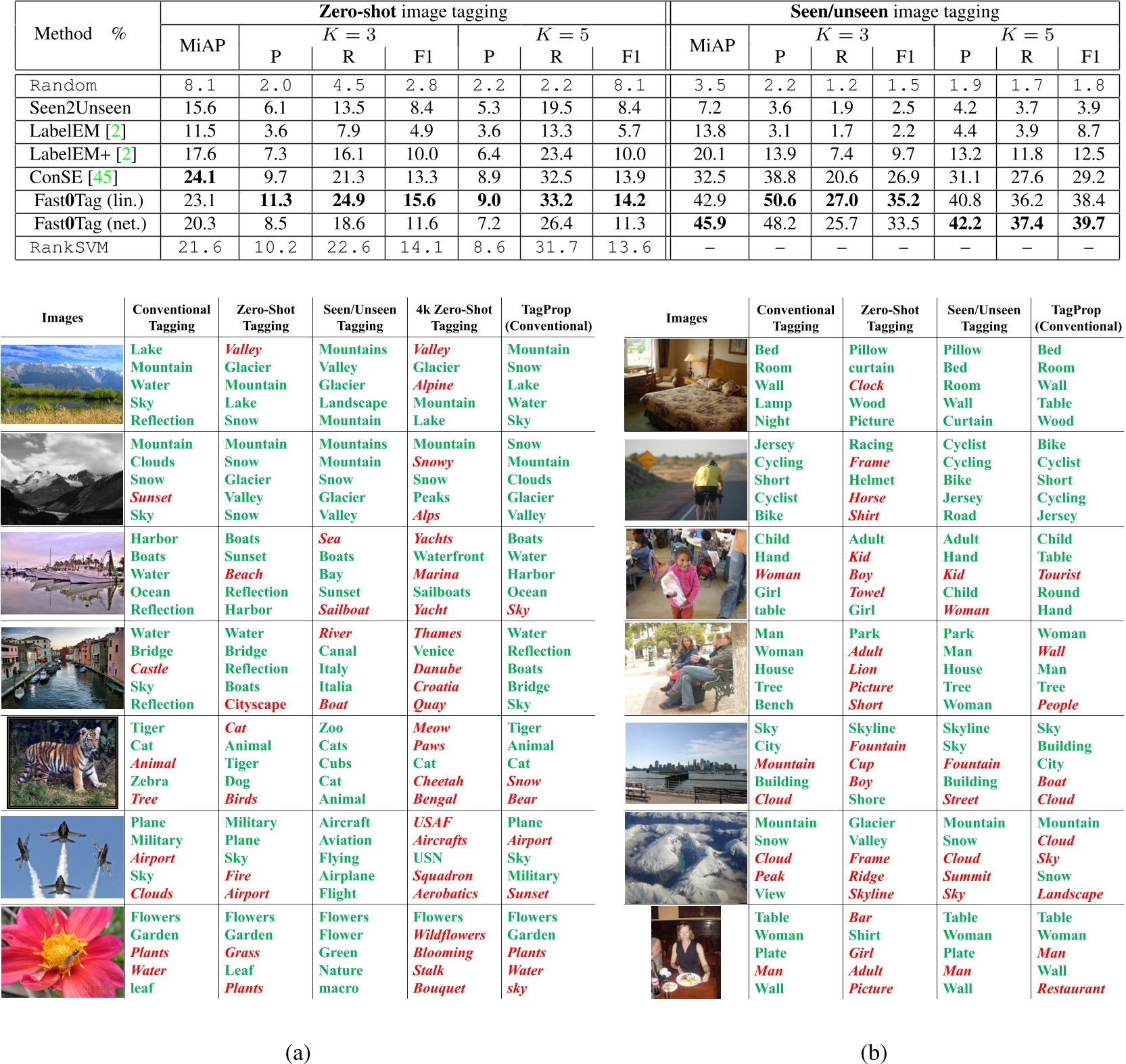Viewport: 1126px width, 1064px height.
Task: Select the 4k Zero-Shot Tagging column header
Action: click(x=454, y=317)
